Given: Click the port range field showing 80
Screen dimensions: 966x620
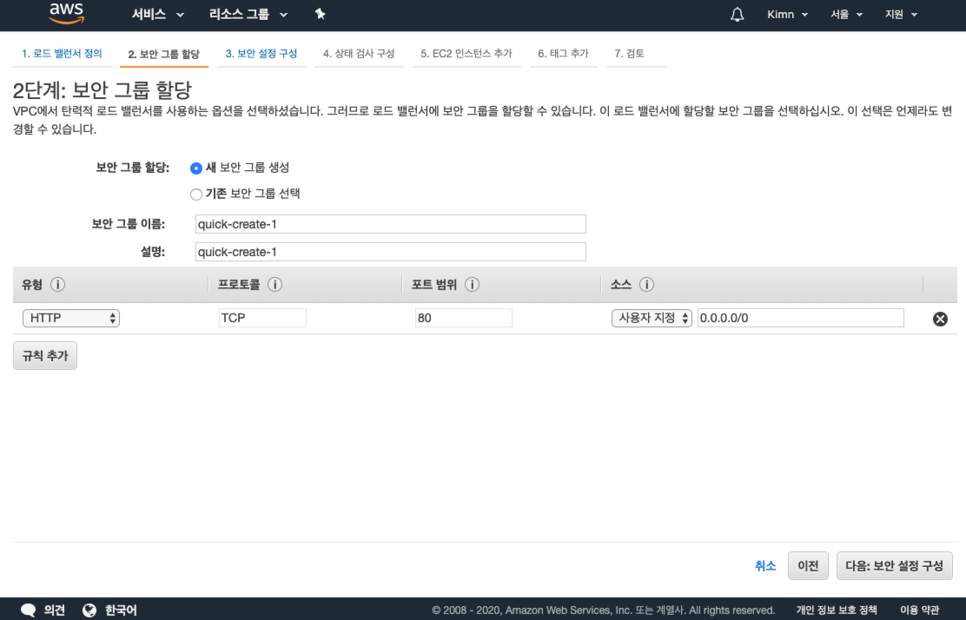Looking at the screenshot, I should [463, 318].
